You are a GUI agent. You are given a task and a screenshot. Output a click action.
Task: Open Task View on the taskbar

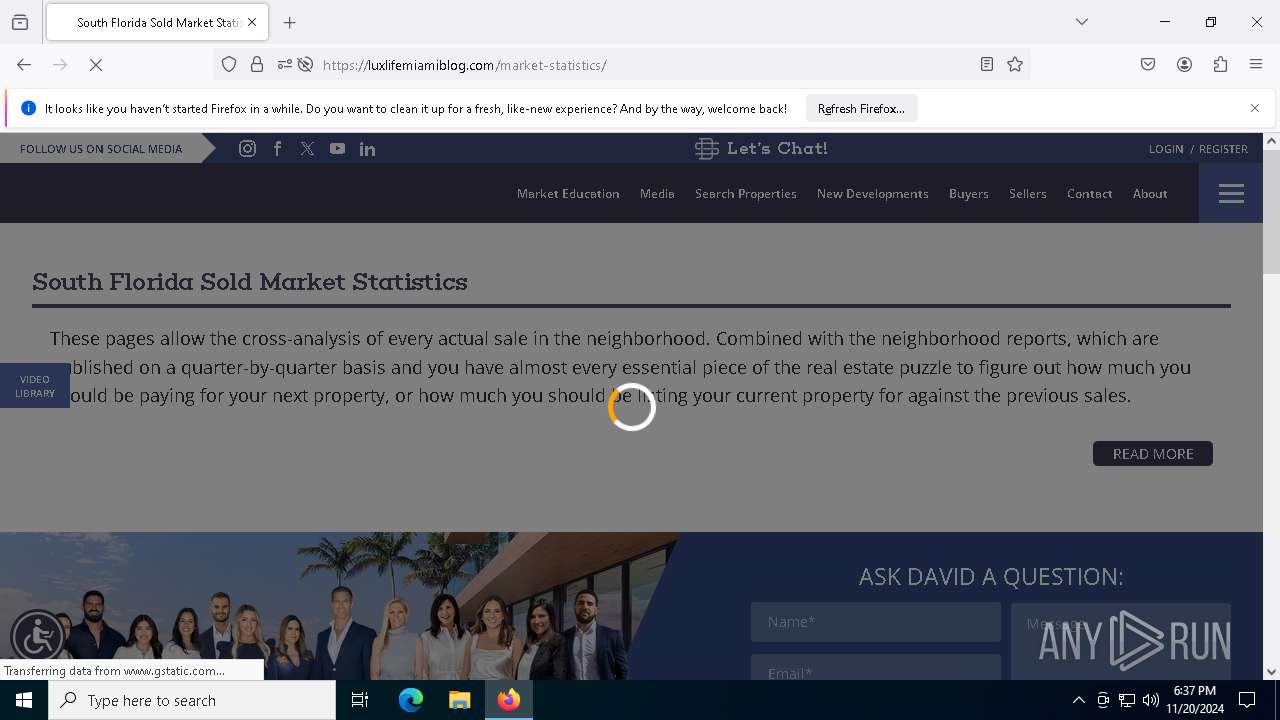360,700
